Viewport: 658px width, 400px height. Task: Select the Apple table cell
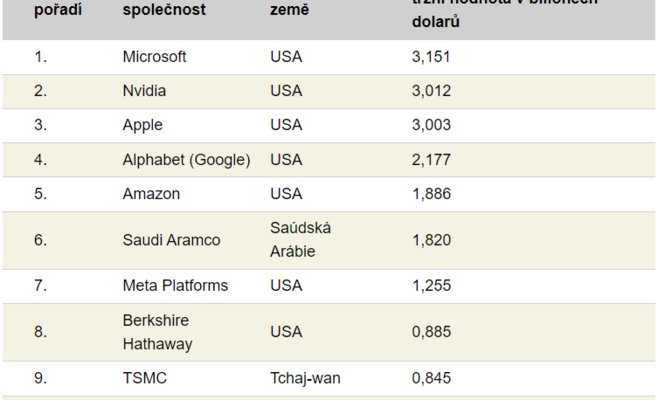tap(142, 125)
